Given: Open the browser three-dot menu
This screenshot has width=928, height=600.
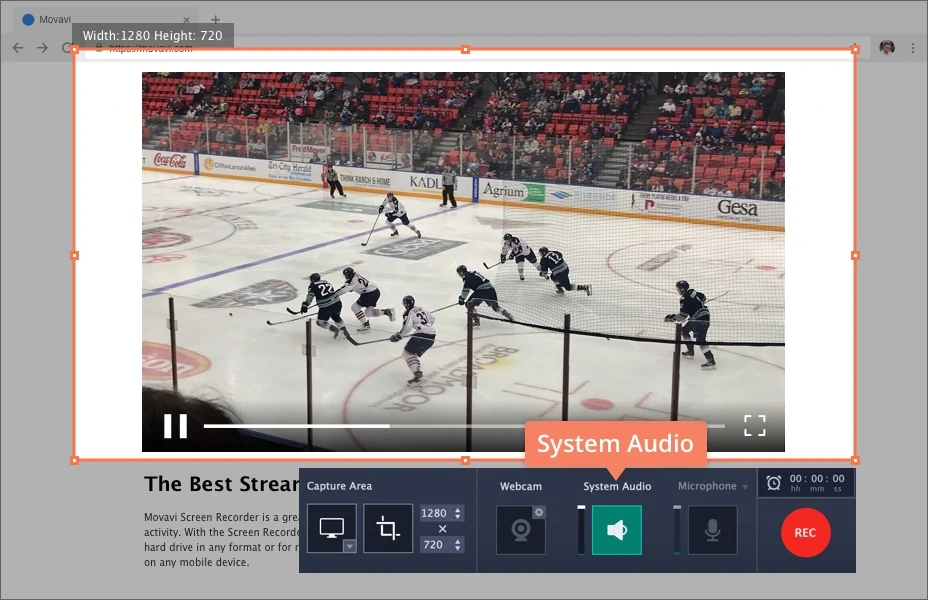Looking at the screenshot, I should (913, 48).
